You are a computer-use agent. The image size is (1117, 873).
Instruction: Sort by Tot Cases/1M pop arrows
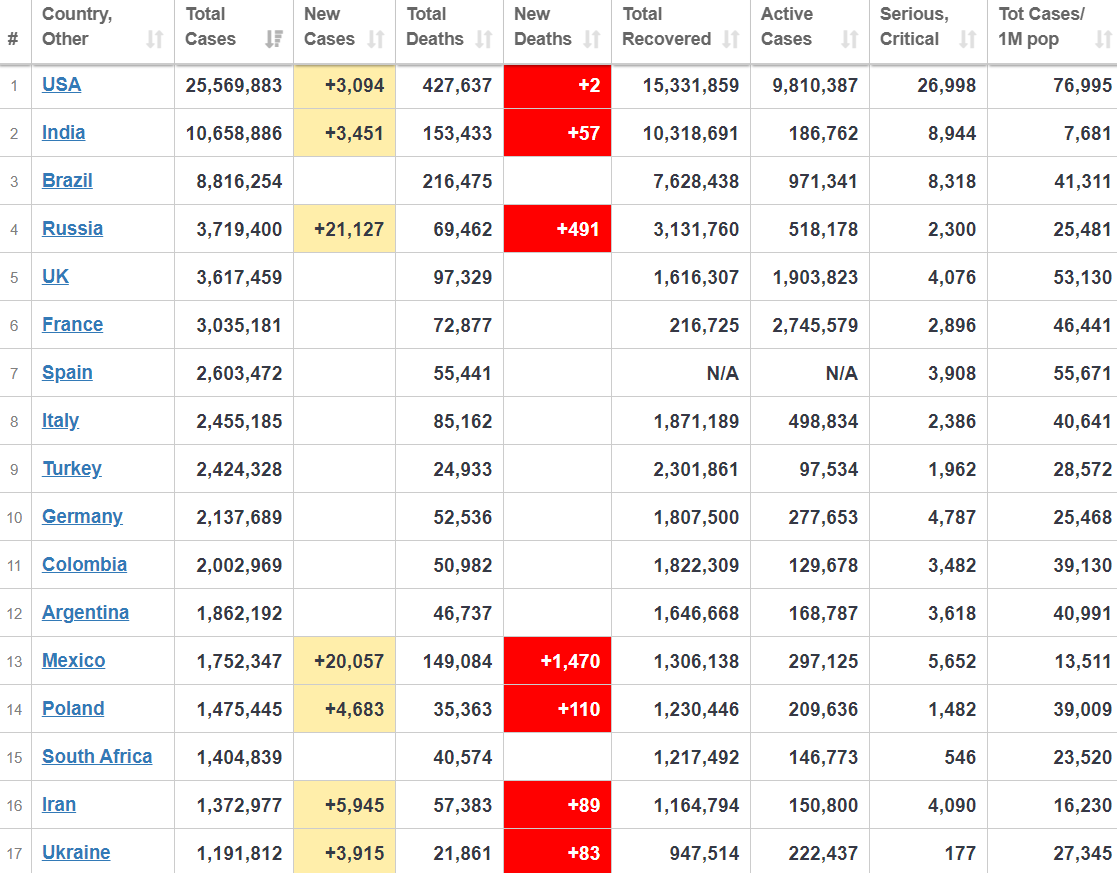pyautogui.click(x=1103, y=39)
